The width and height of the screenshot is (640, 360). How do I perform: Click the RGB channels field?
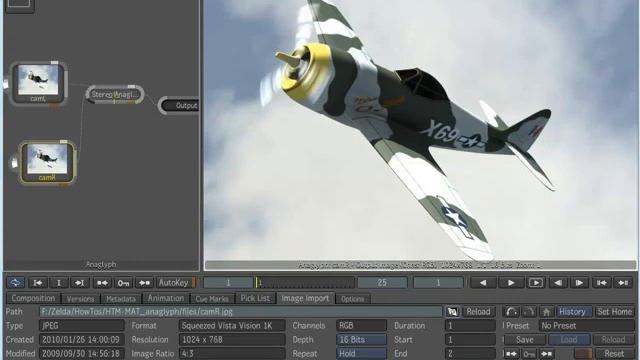pos(361,326)
